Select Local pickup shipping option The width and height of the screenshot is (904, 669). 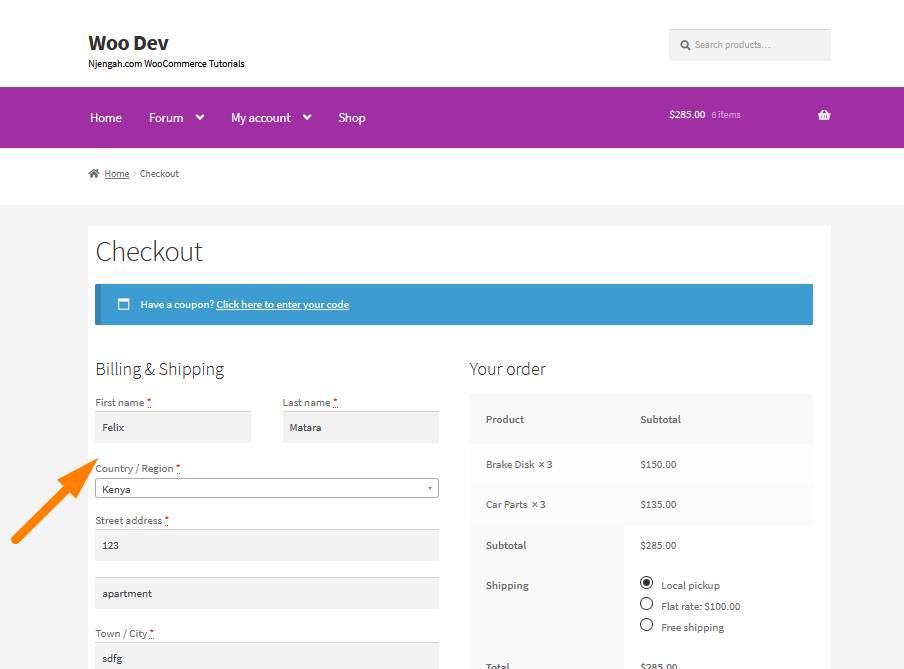[646, 582]
